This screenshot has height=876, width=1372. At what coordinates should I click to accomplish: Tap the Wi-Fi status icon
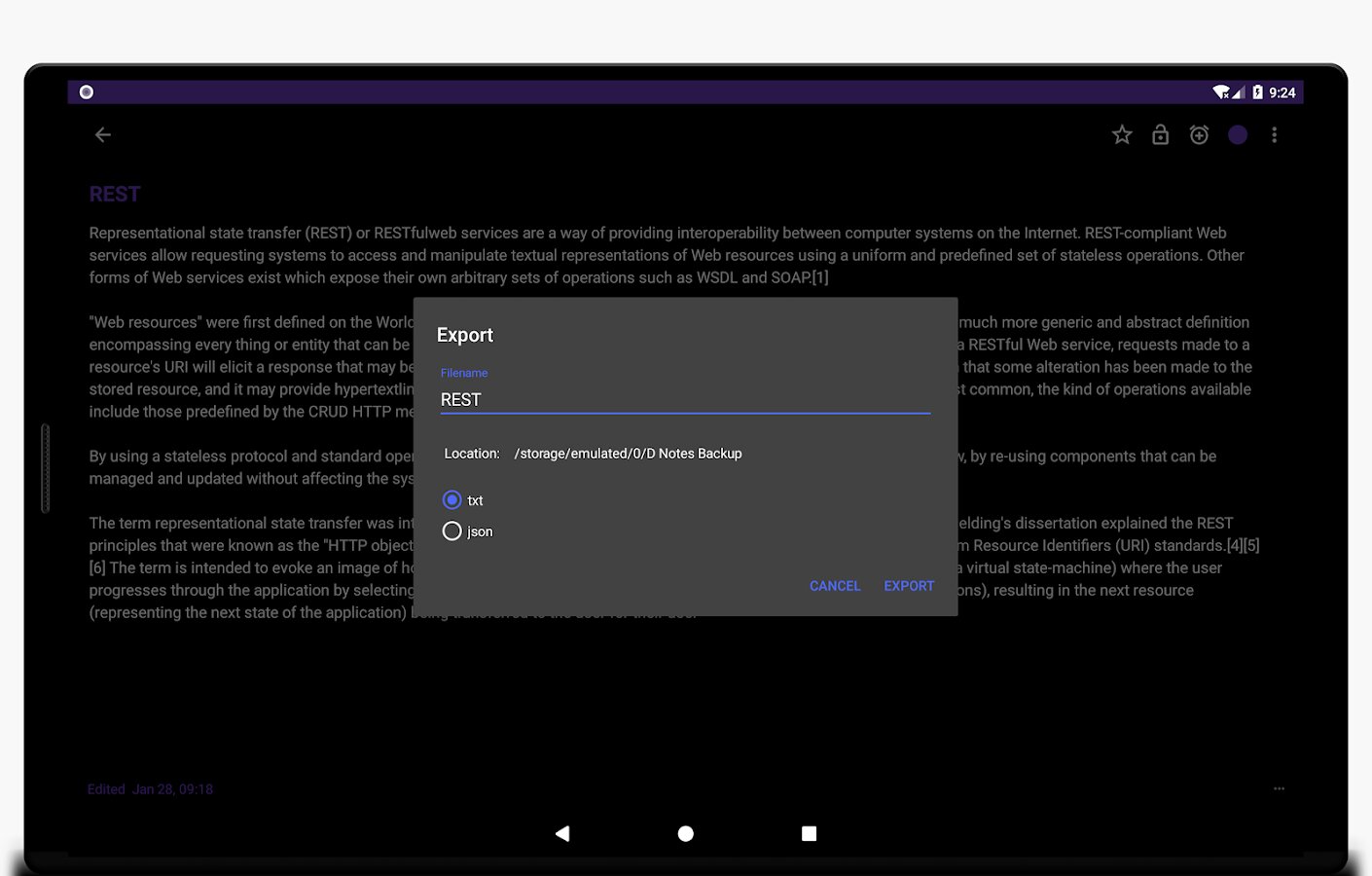click(1221, 92)
